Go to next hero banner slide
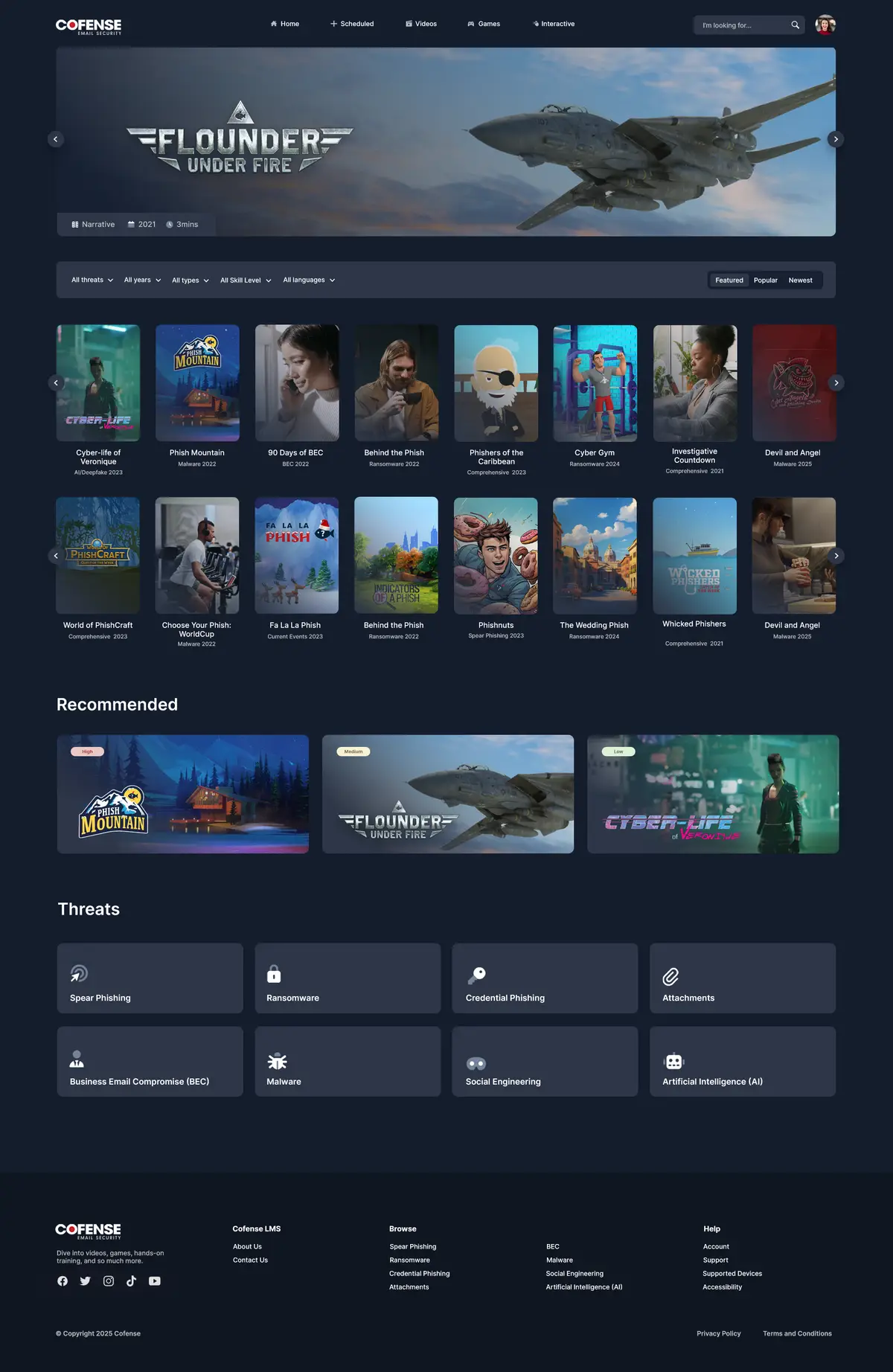The image size is (893, 1372). pos(836,139)
